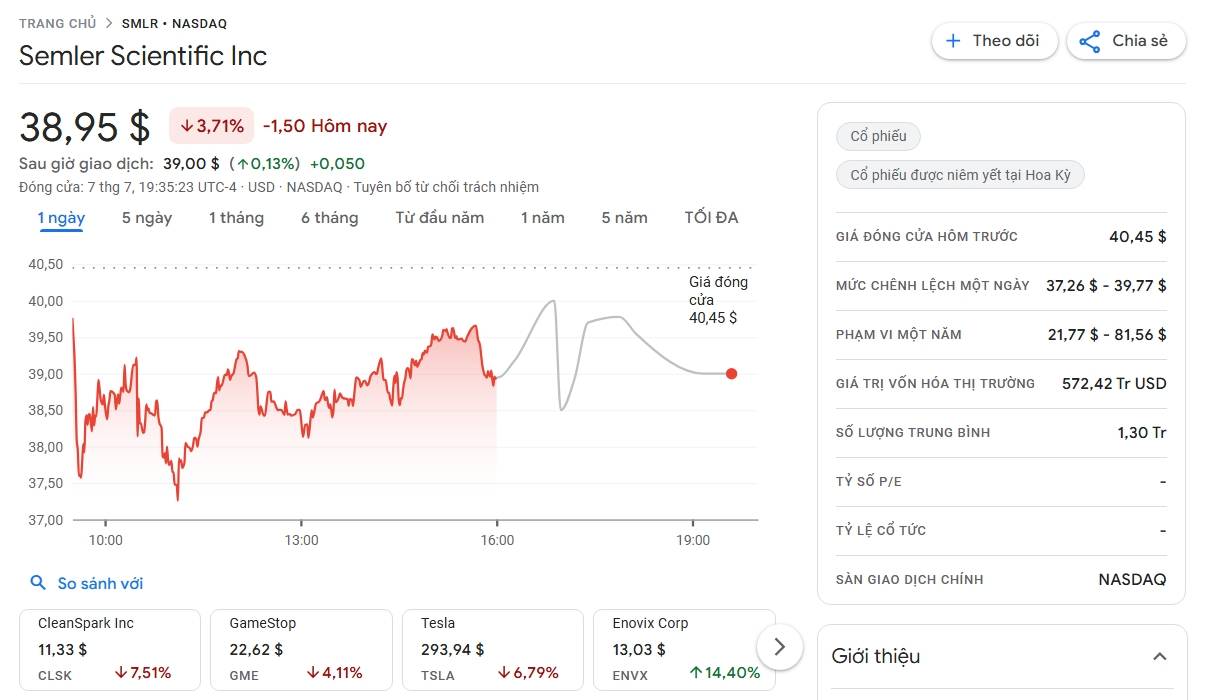Click the share icon beside Chia sẻ
This screenshot has width=1215, height=700.
tap(1090, 41)
